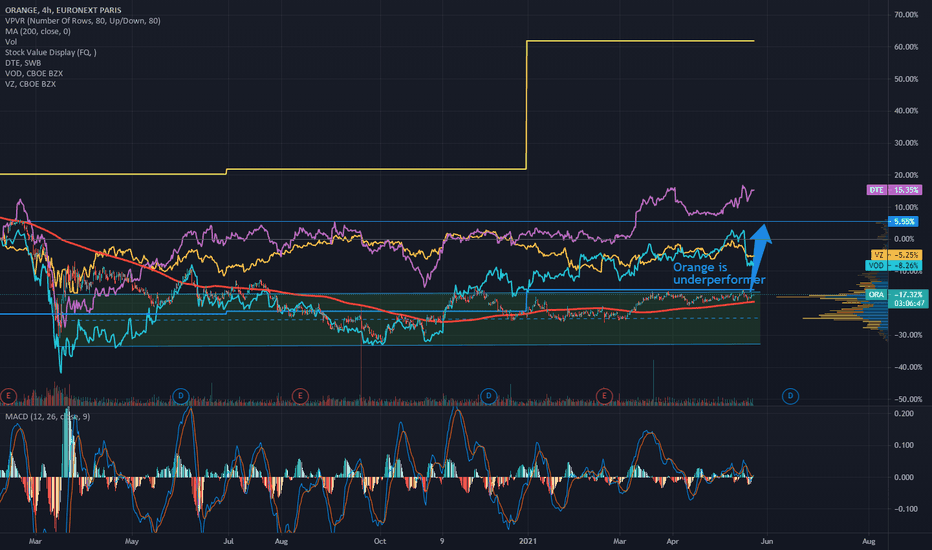
Task: Click the ORA -17.32% price label
Action: 897,295
